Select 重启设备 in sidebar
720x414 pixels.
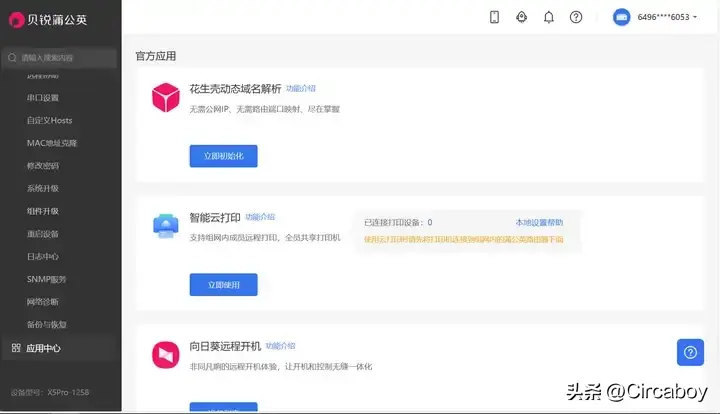43,234
